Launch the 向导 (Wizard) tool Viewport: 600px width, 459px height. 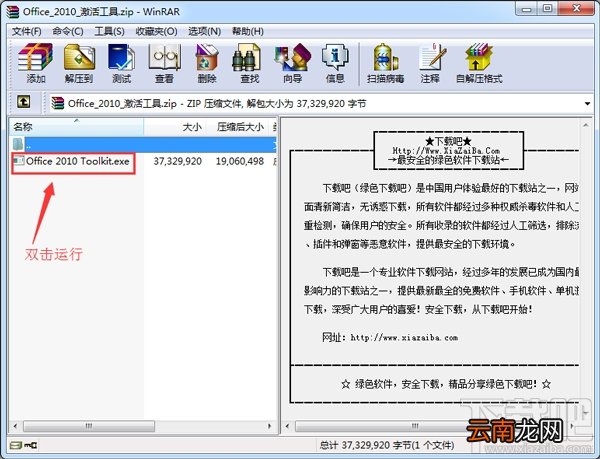coord(292,63)
